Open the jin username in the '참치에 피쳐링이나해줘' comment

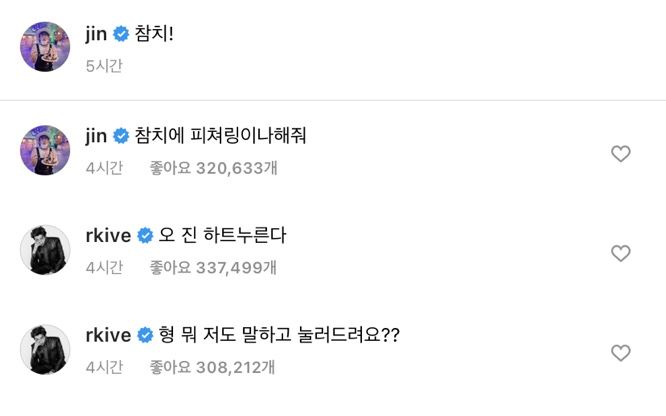point(97,136)
